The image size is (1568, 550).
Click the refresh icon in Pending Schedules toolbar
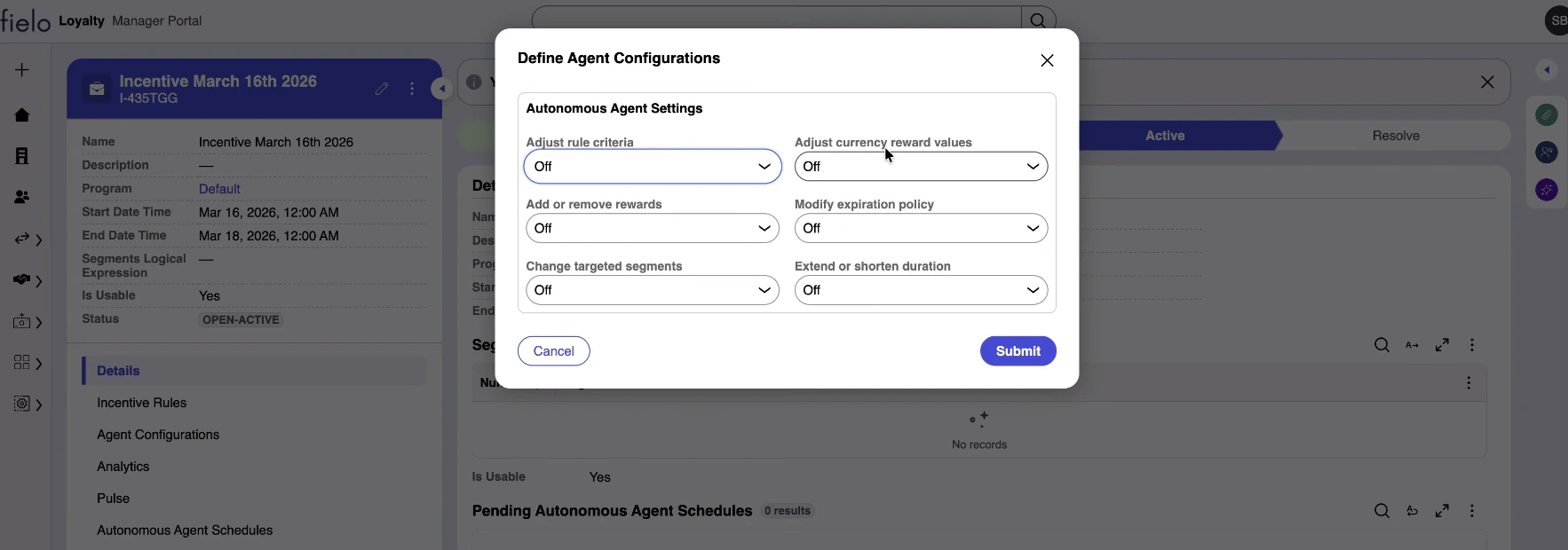tap(1412, 511)
